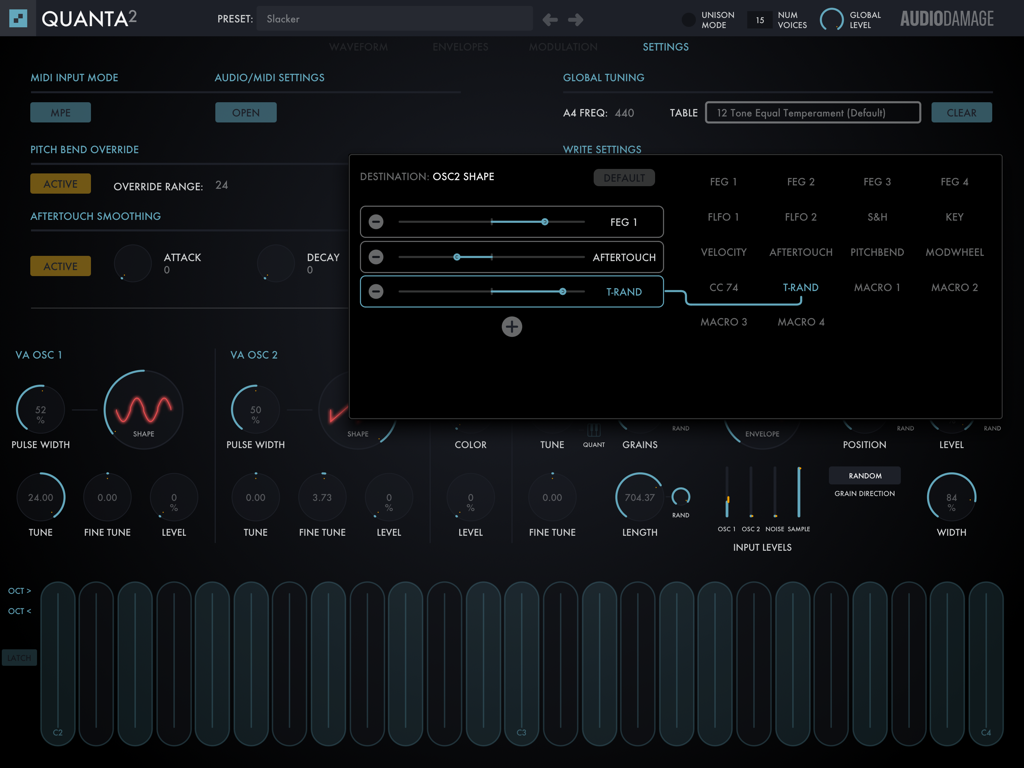Screen dimensions: 1024x768
Task: Disable the Pitch Bend Override ACTIVE switch
Action: [60, 183]
